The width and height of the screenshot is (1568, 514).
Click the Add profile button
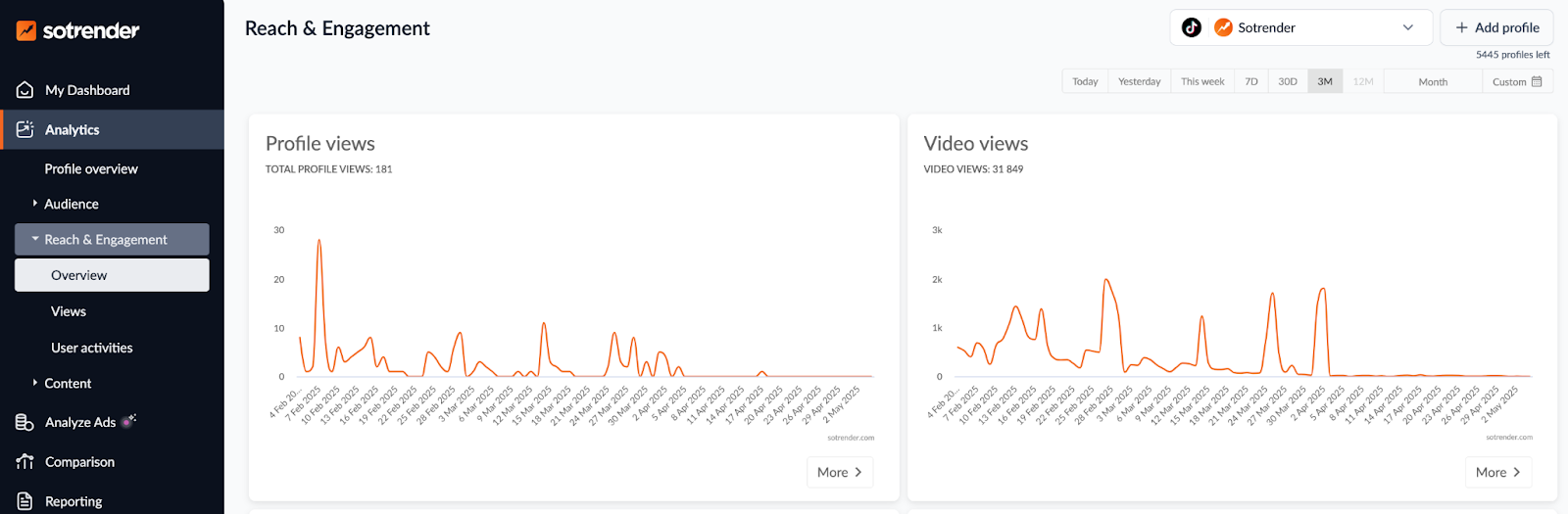point(1496,27)
